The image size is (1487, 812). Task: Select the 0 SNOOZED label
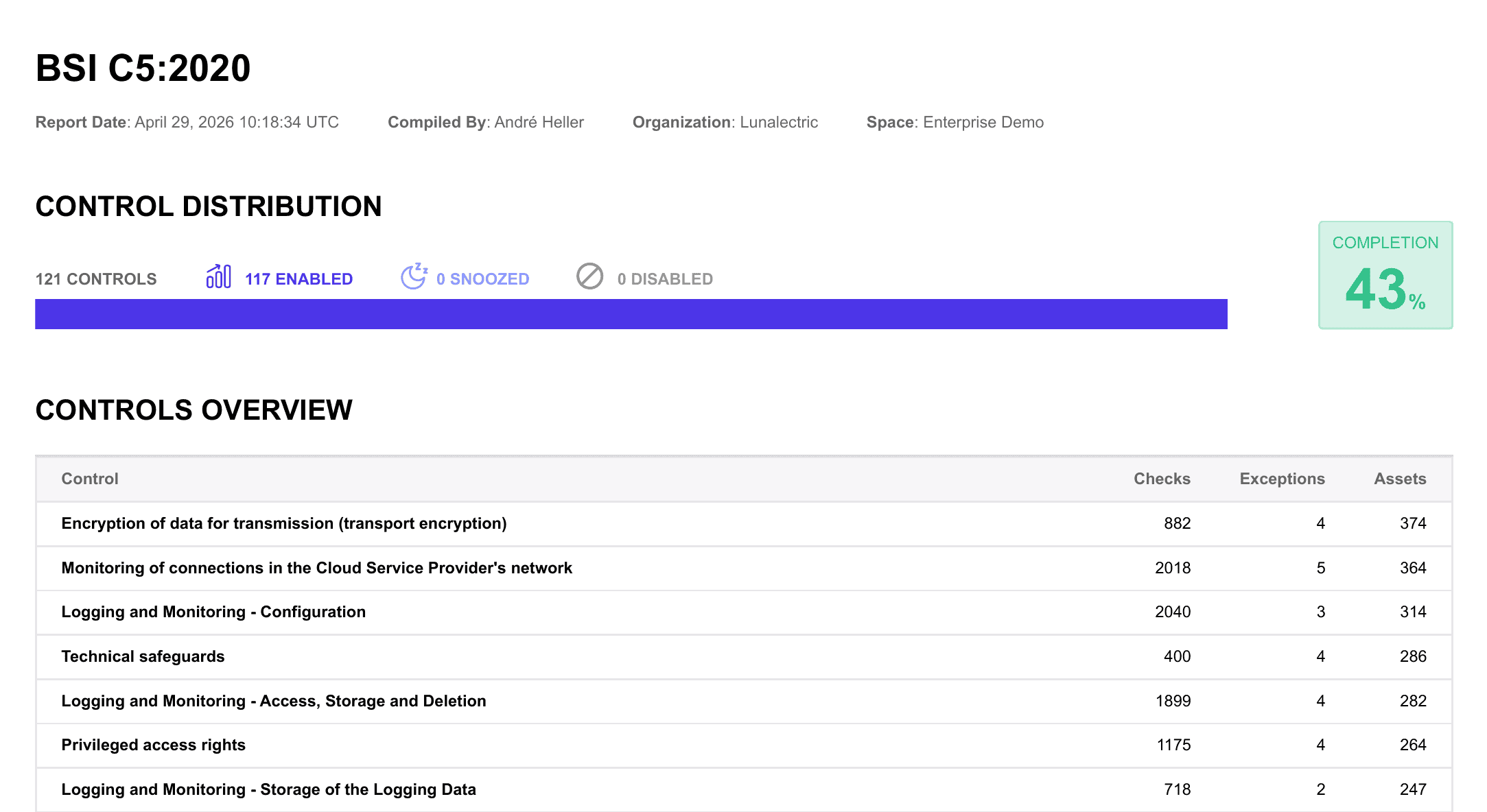482,279
